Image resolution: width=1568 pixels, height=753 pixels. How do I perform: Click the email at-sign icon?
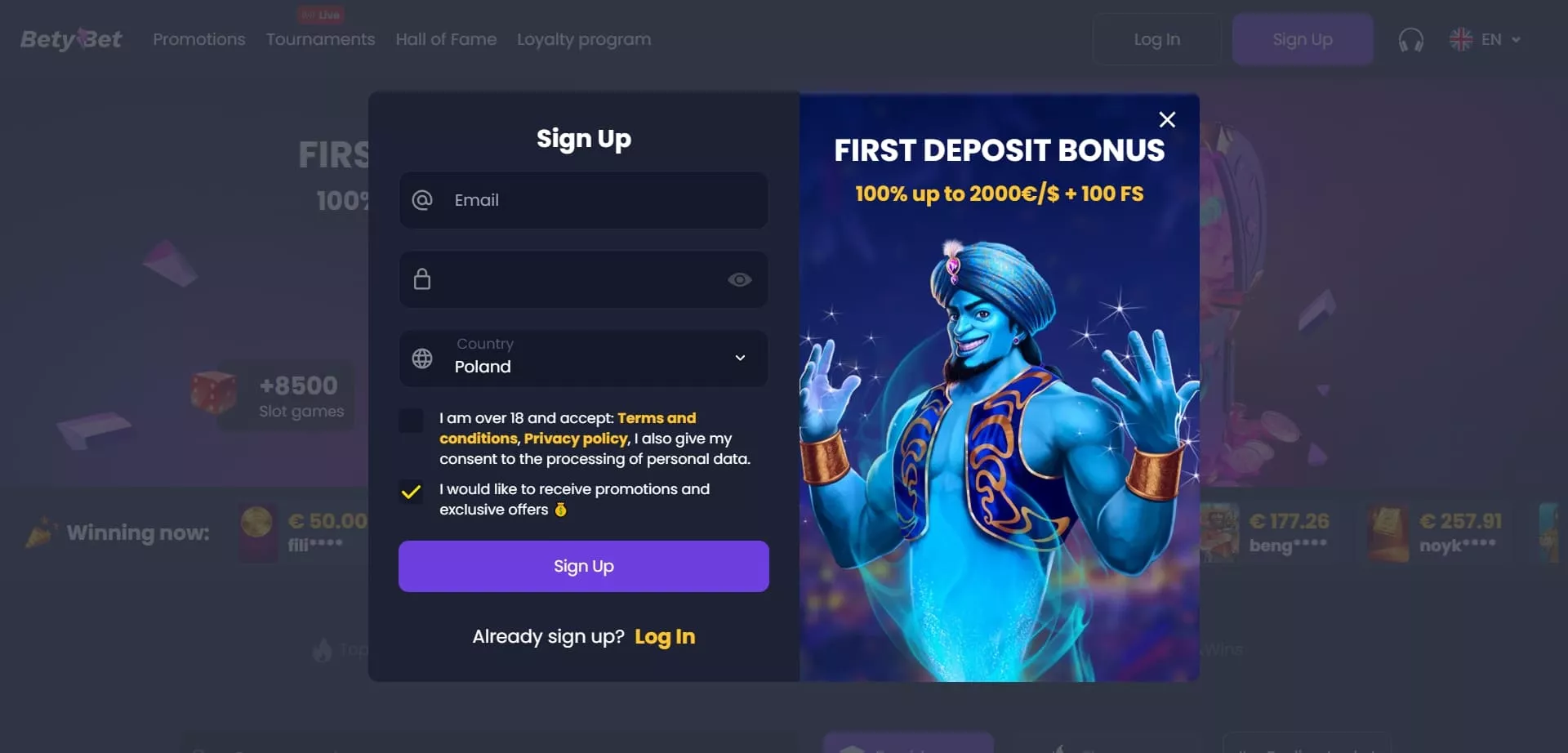coord(422,200)
